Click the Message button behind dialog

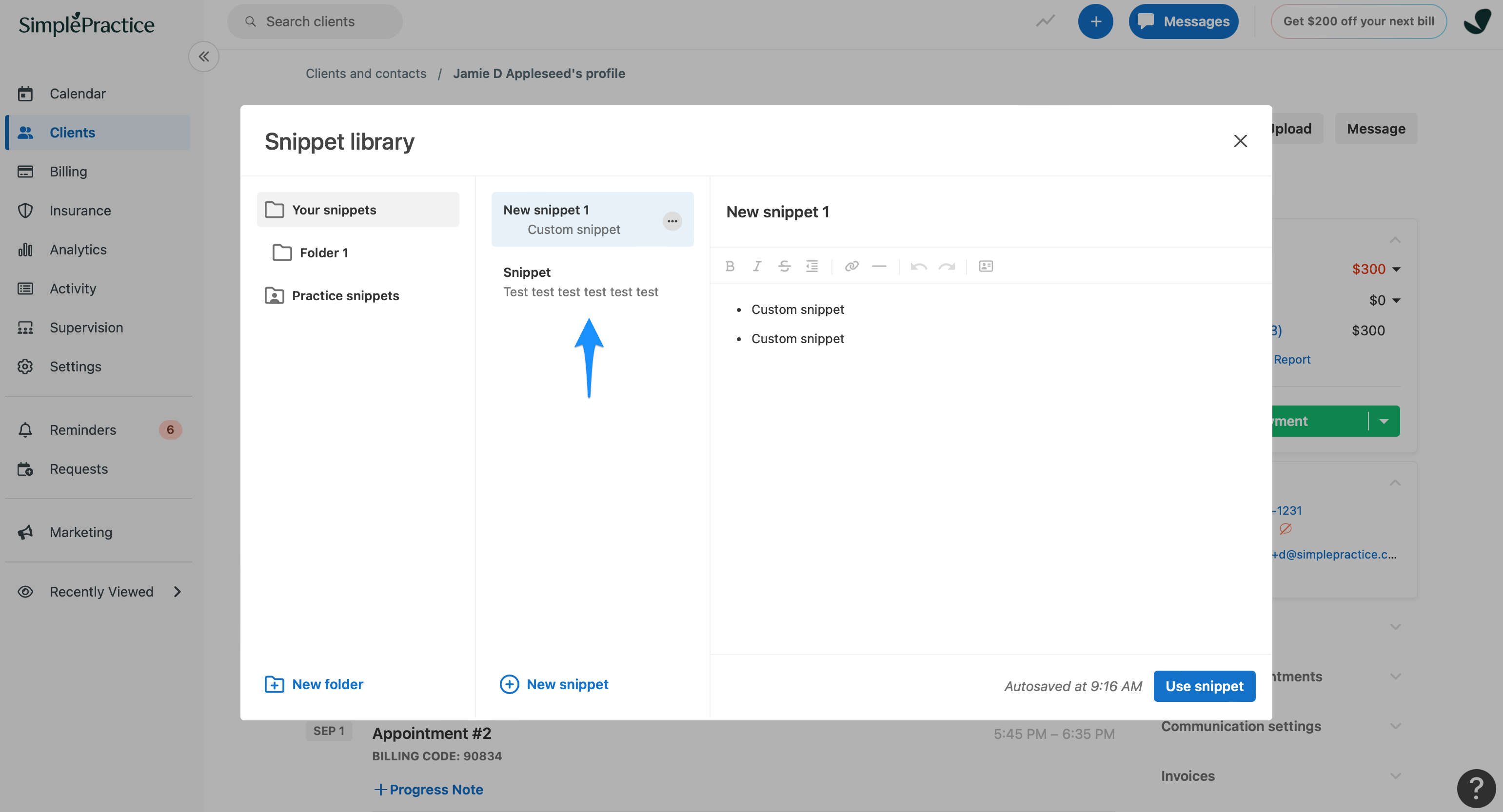pyautogui.click(x=1376, y=128)
